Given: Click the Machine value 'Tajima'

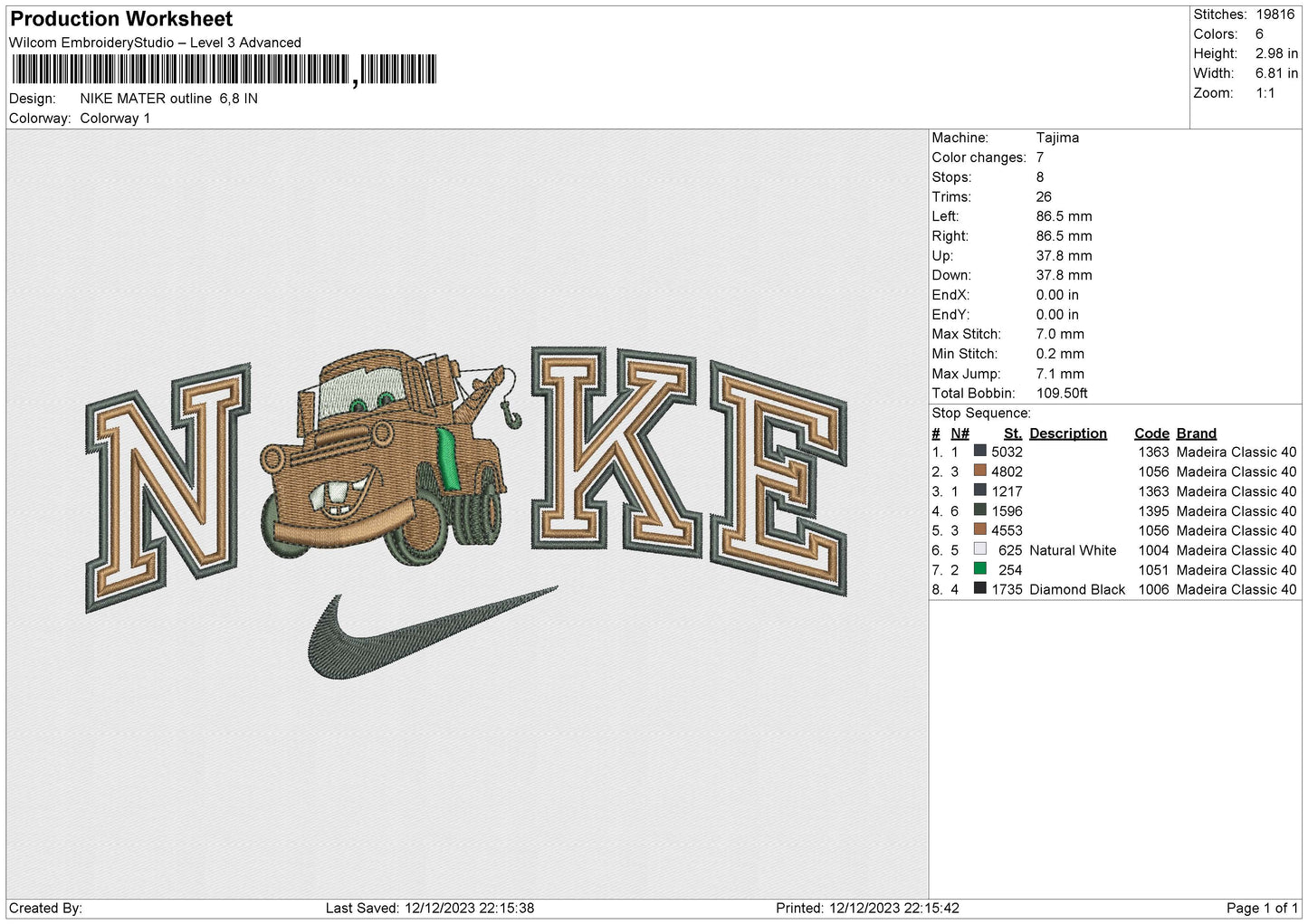Looking at the screenshot, I should point(1057,138).
